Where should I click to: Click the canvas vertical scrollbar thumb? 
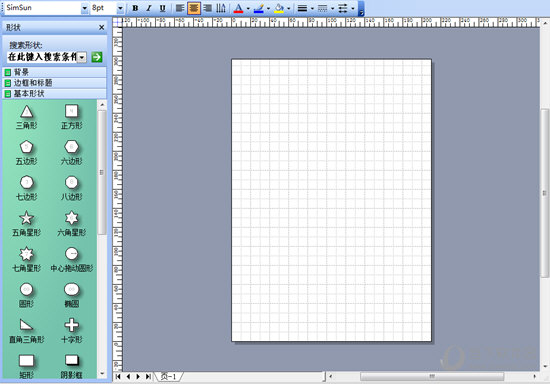click(545, 193)
